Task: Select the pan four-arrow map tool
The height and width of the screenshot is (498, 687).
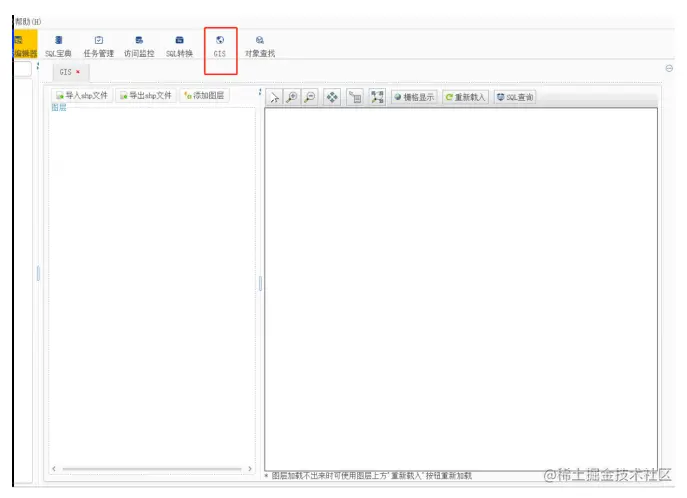Action: coord(332,97)
